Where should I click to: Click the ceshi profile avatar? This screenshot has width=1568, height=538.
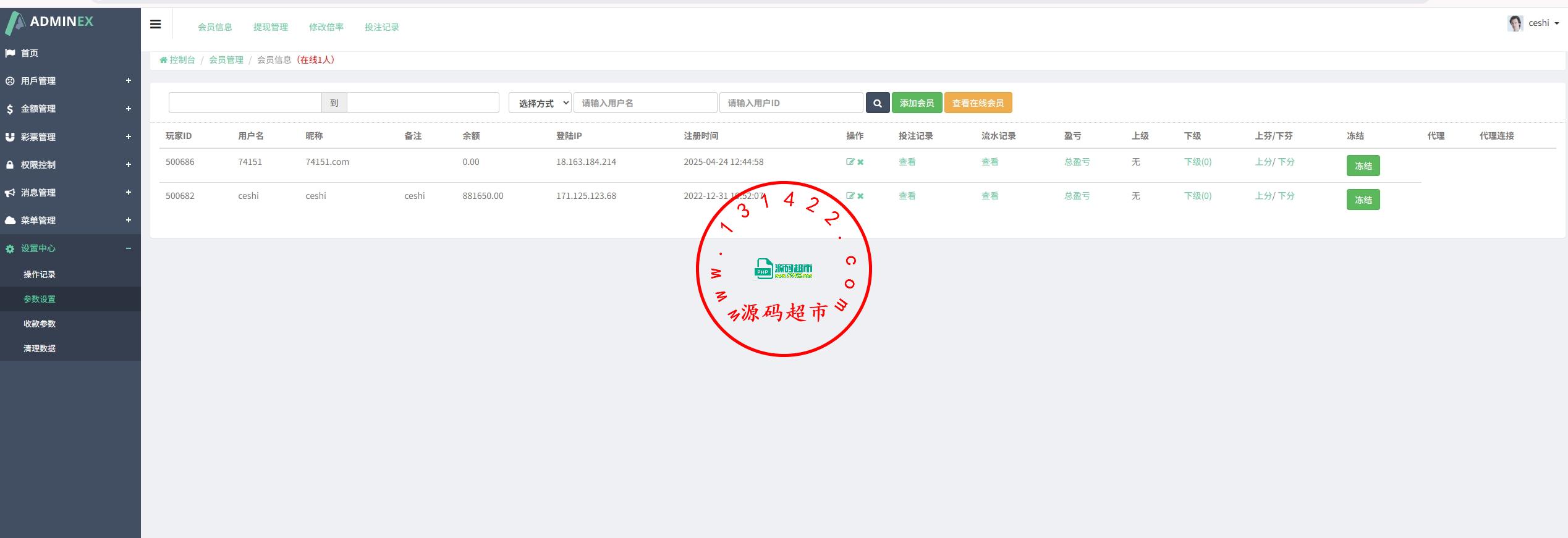[x=1515, y=23]
